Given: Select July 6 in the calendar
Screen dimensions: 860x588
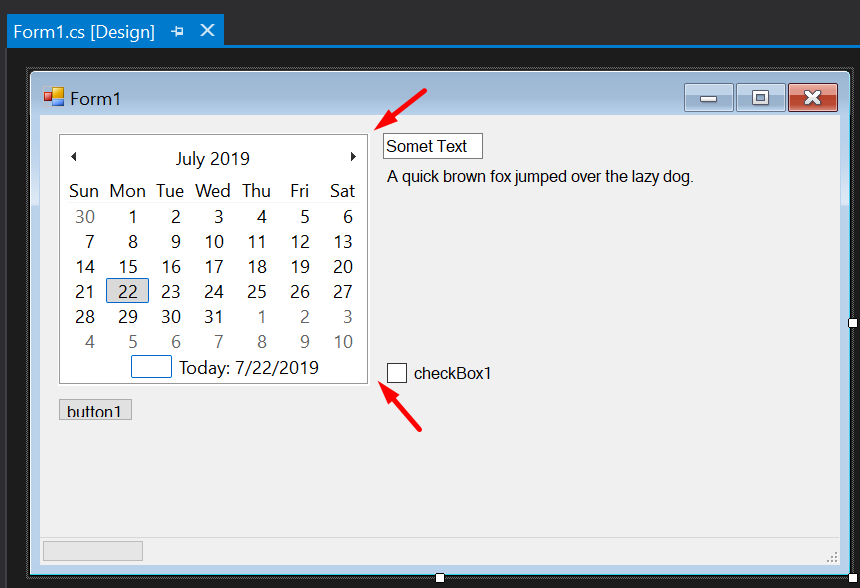Looking at the screenshot, I should coord(348,217).
